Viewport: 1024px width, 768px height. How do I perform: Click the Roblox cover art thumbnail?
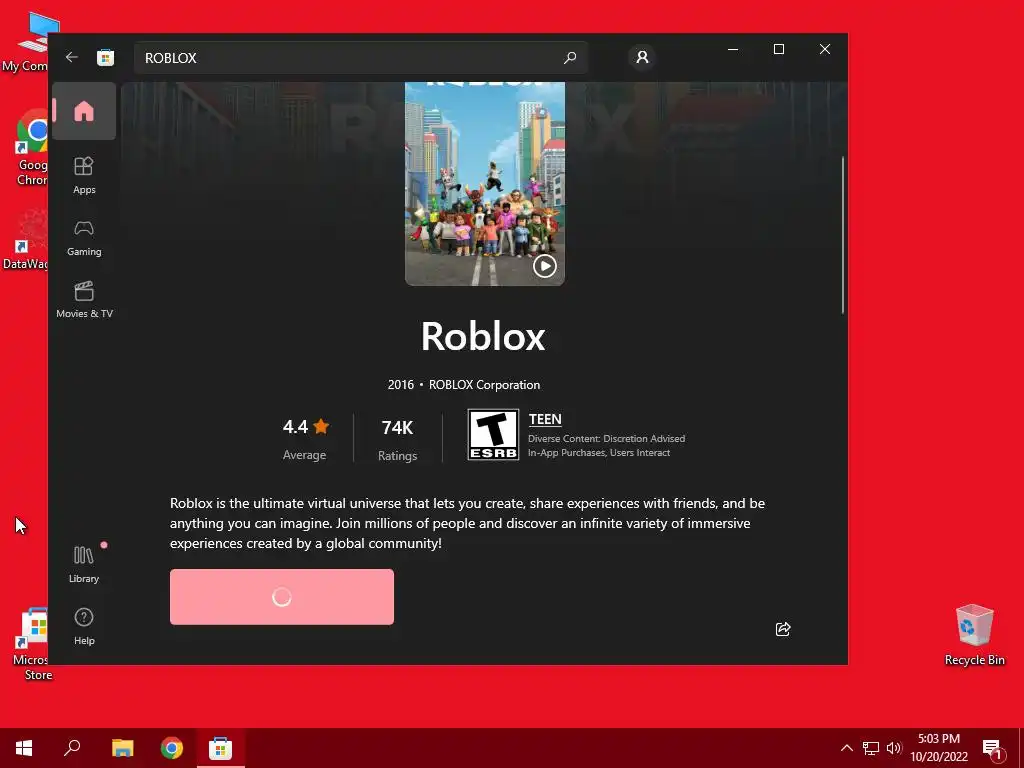(485, 184)
